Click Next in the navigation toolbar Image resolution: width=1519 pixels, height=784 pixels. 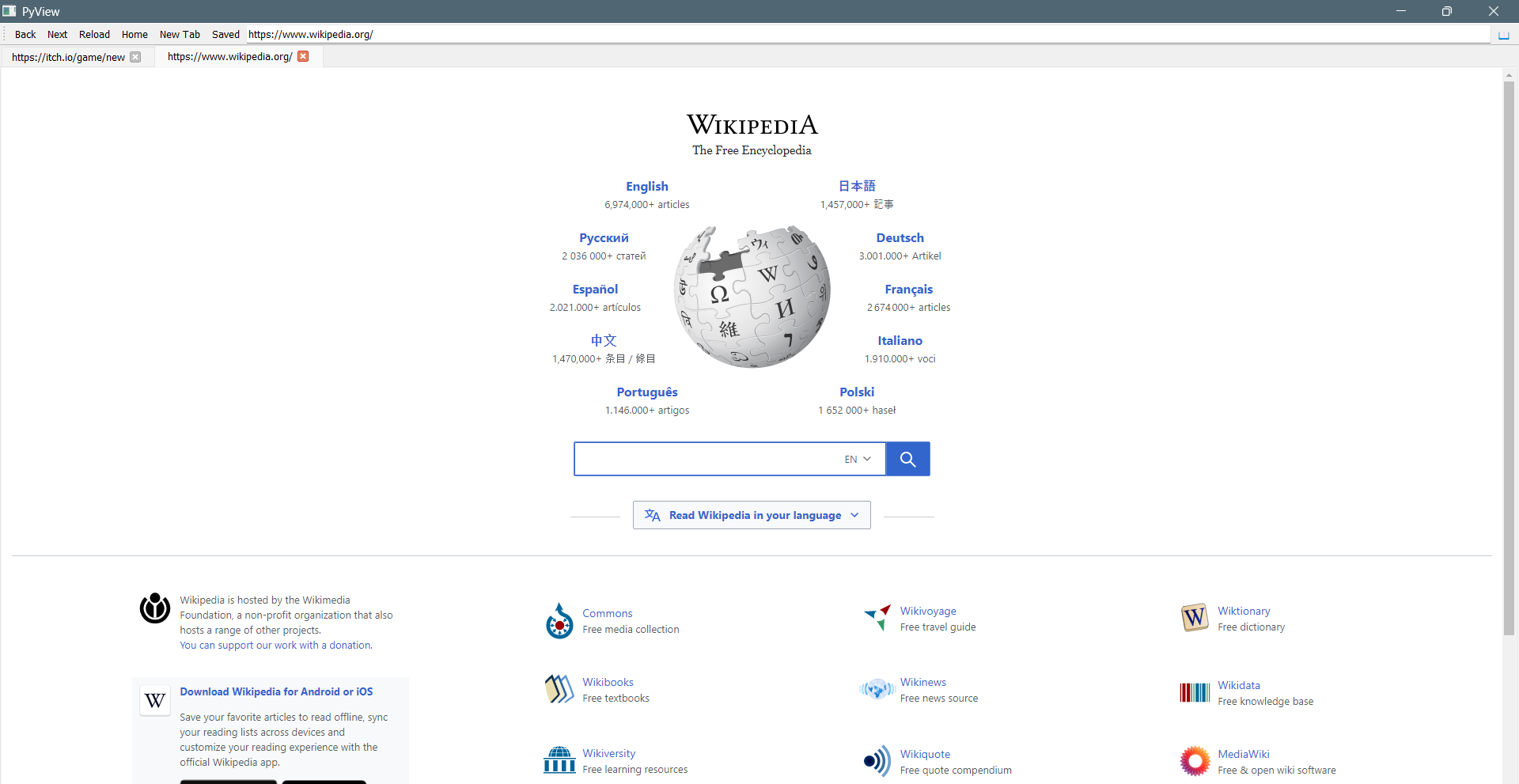(x=57, y=34)
